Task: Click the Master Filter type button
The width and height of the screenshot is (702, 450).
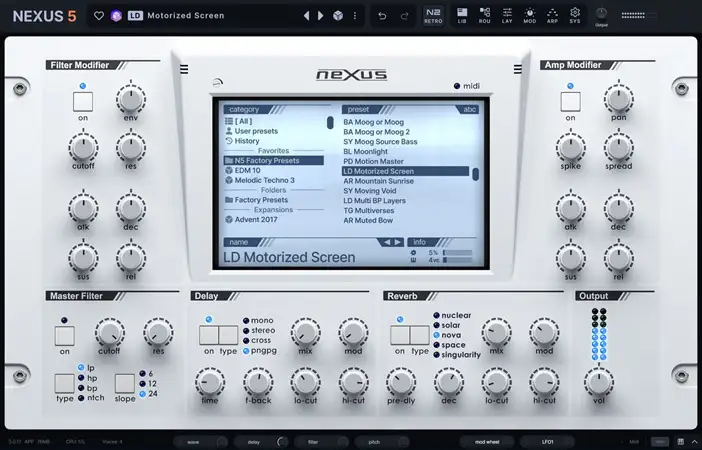Action: (x=64, y=384)
